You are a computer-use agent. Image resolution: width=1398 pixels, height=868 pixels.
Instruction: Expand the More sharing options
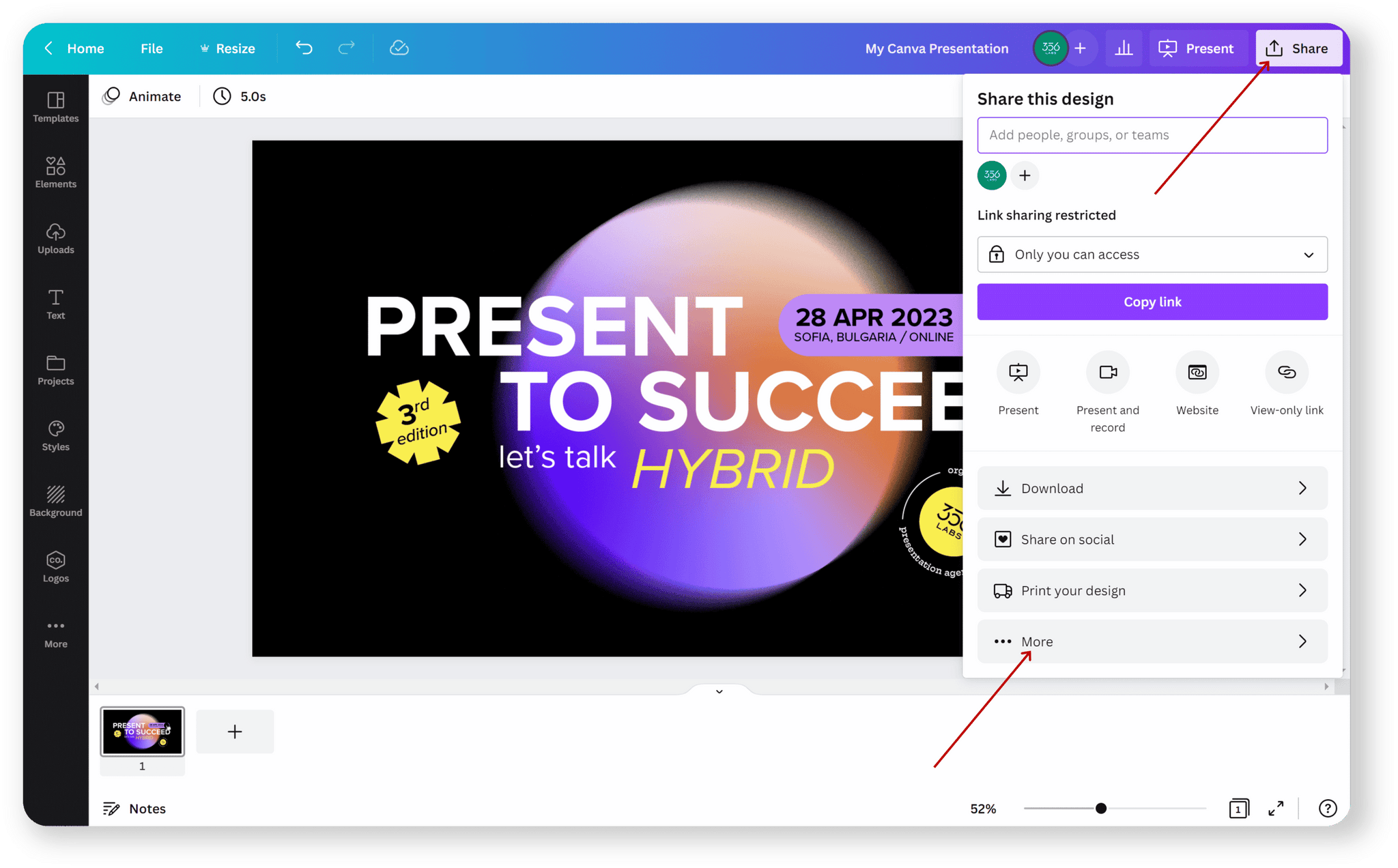tap(1152, 641)
